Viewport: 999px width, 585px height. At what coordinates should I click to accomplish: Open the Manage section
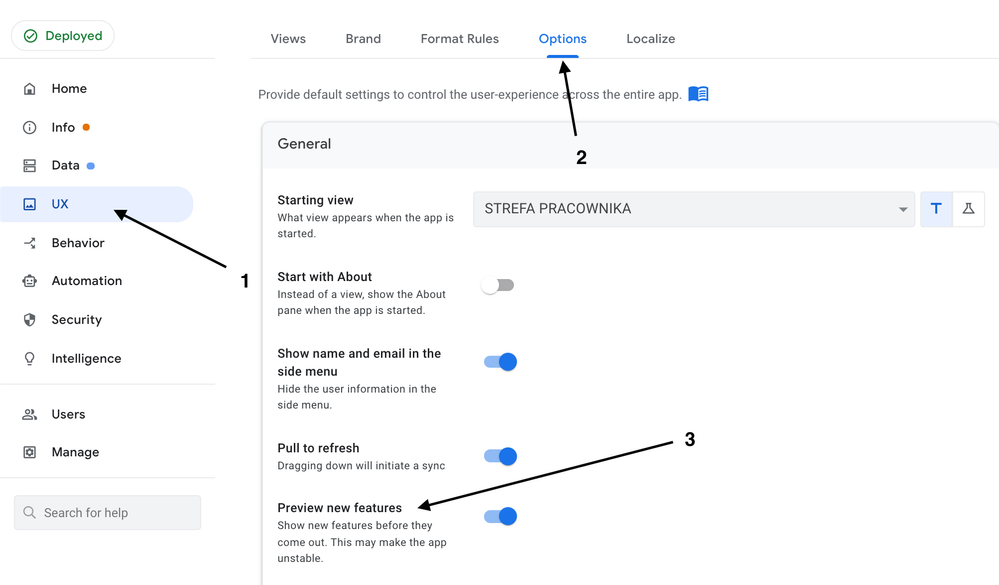[75, 452]
